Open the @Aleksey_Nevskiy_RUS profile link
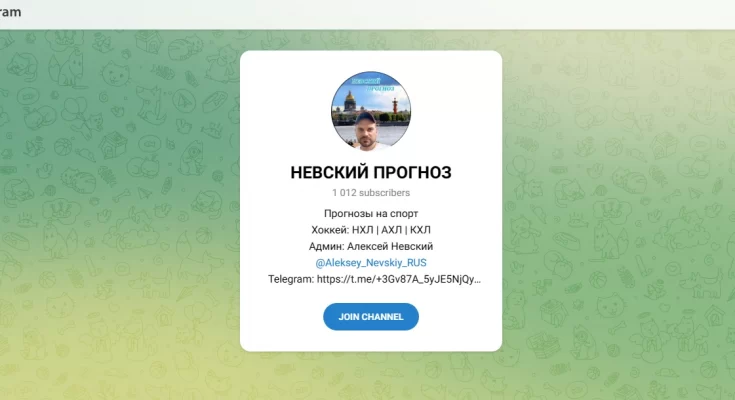 371,263
